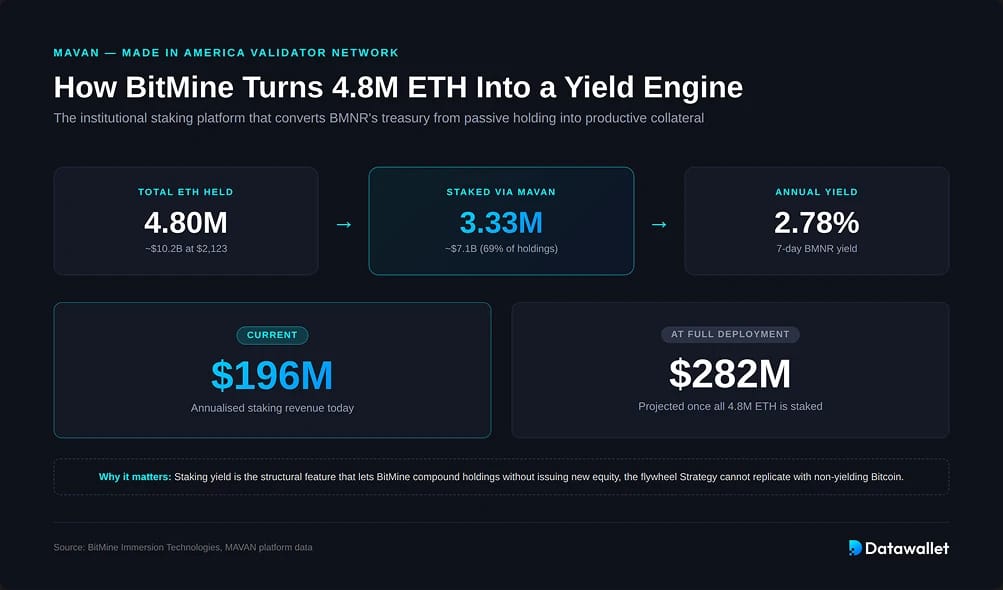Click the Datawallet brand name text
This screenshot has height=590, width=1003.
[x=907, y=548]
